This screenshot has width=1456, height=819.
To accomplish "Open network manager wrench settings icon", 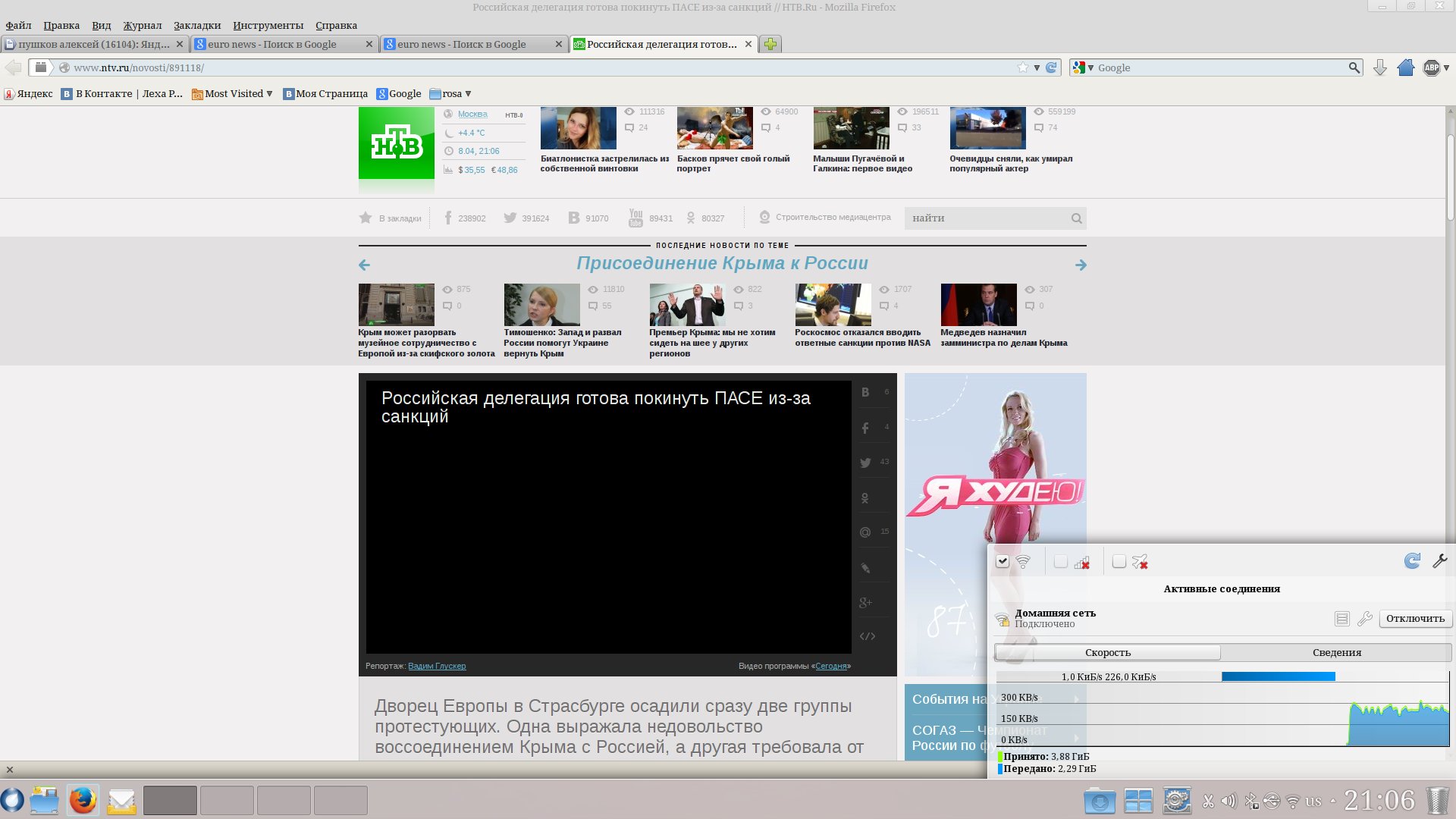I will (1439, 561).
